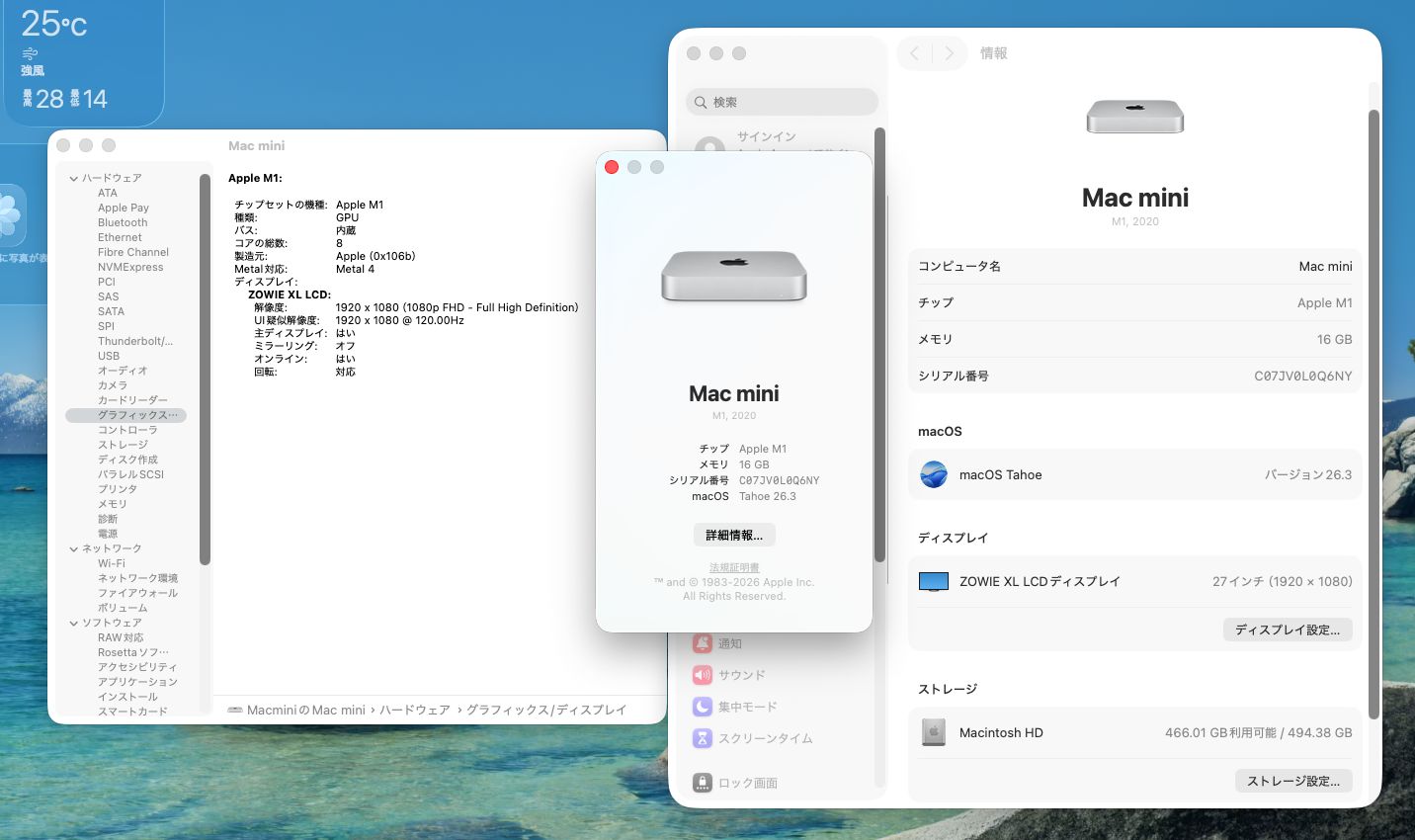Click ZOWIE XL LCD: heading in System Information
This screenshot has height=840, width=1415.
(x=290, y=294)
